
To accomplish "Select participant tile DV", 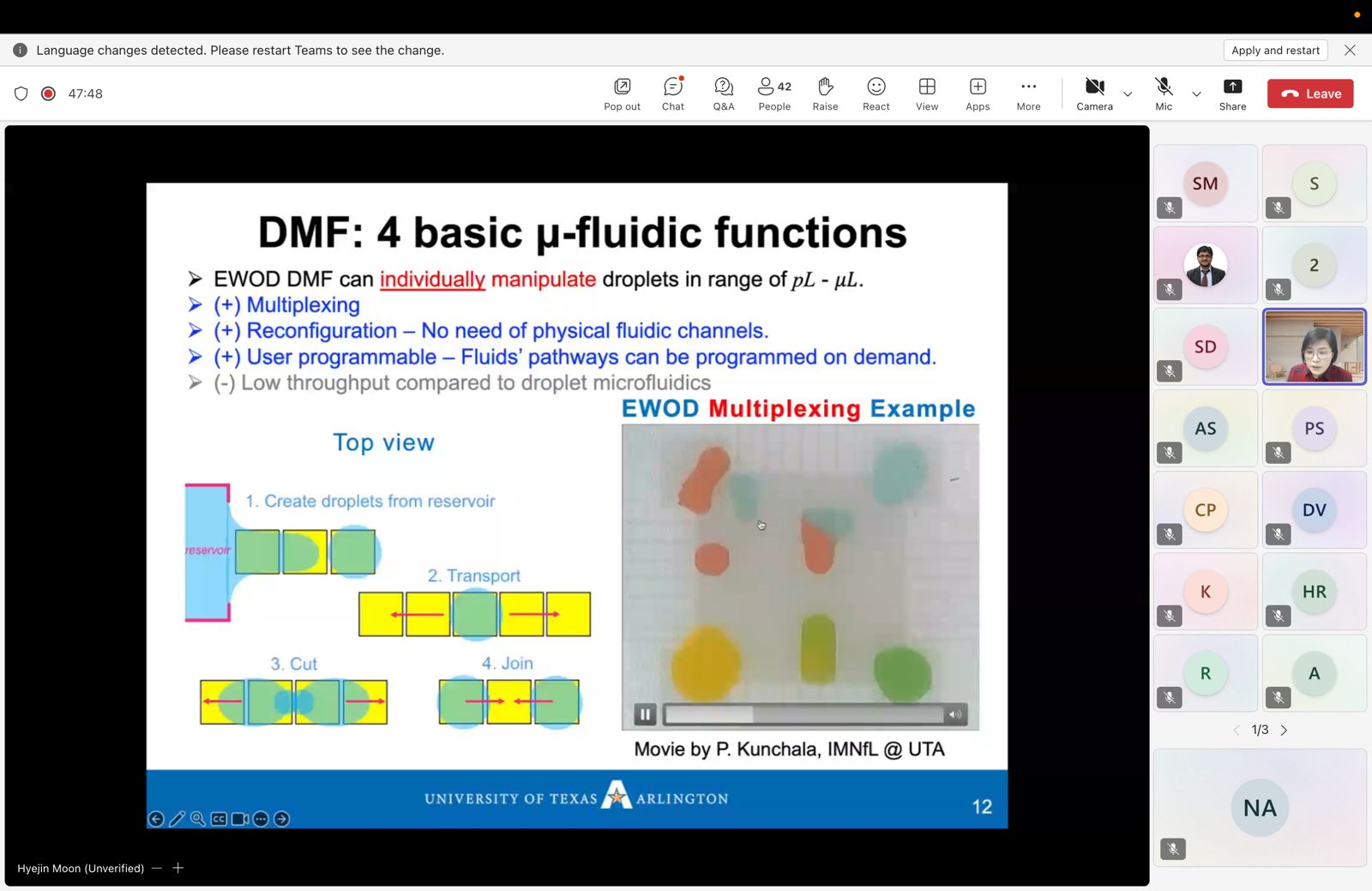I will 1314,509.
